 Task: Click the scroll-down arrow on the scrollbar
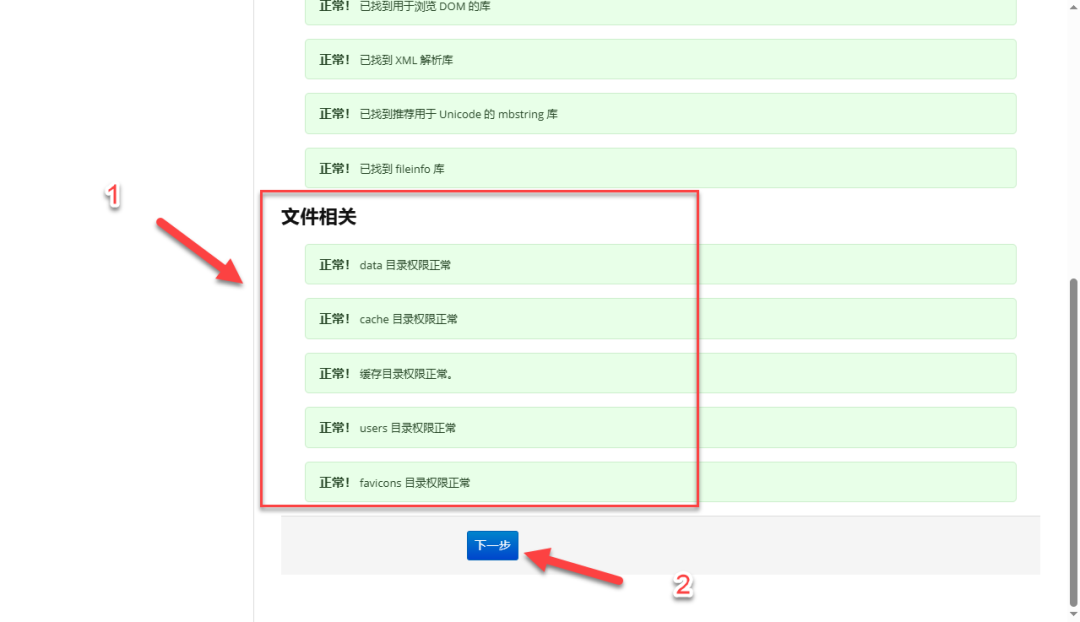pyautogui.click(x=1073, y=615)
